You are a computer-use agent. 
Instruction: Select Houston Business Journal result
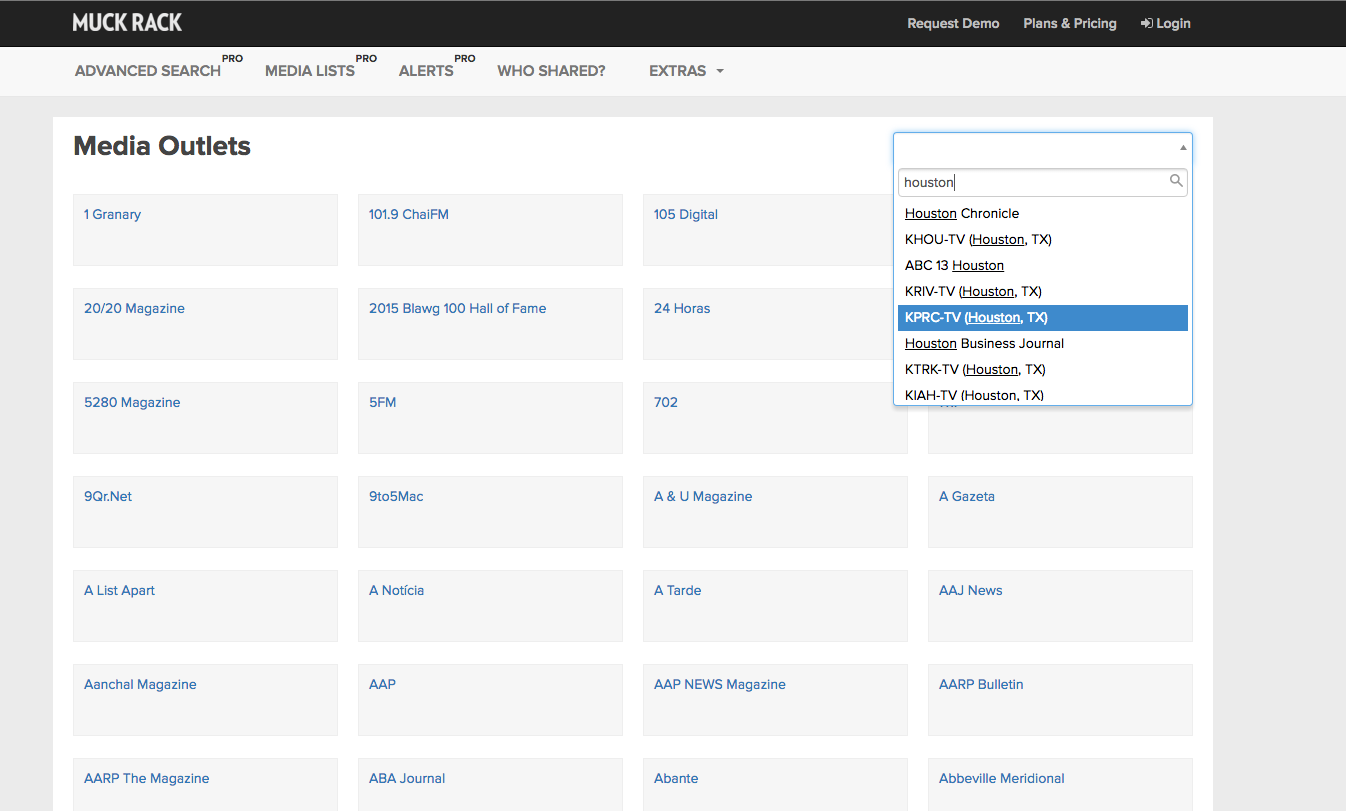pos(1041,343)
